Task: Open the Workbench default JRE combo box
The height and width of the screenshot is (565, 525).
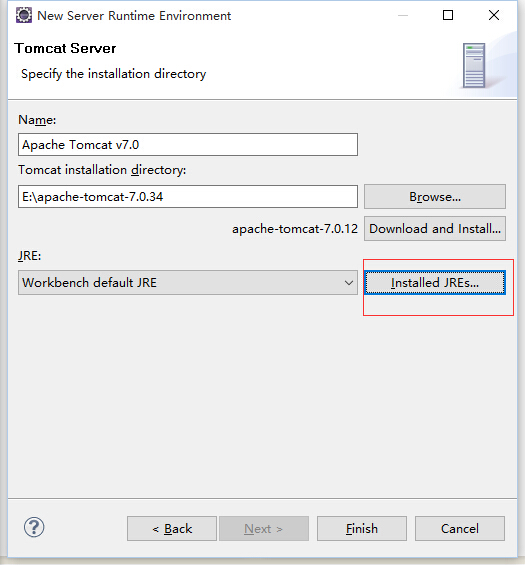Action: [x=188, y=283]
